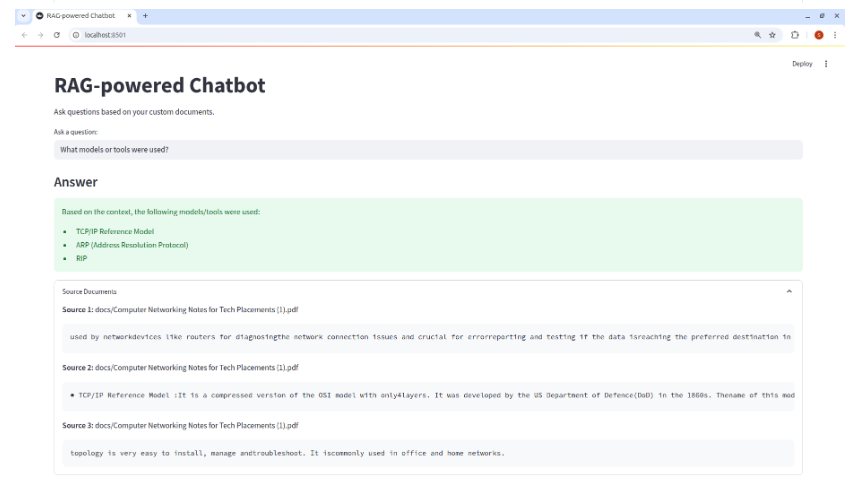Click the browser forward arrow
Image resolution: width=846 pixels, height=481 pixels.
[40, 35]
